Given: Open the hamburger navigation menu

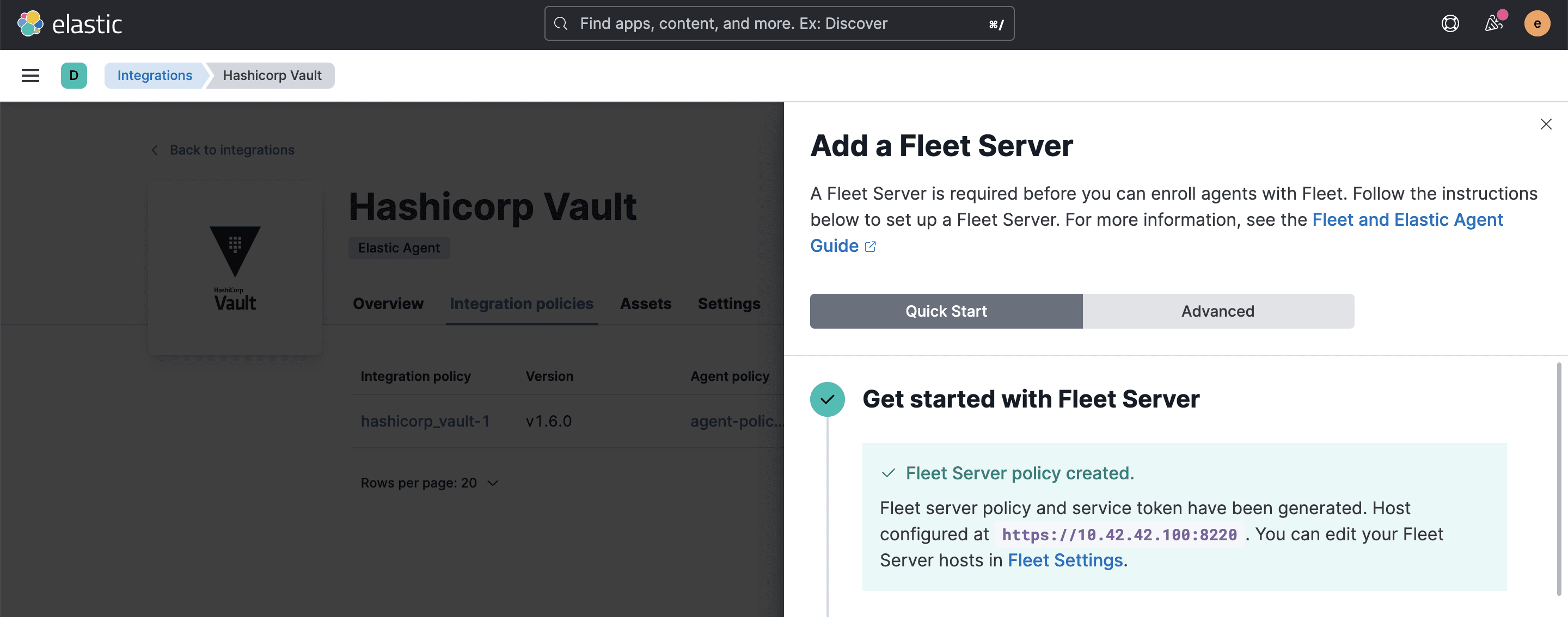Looking at the screenshot, I should click(30, 76).
